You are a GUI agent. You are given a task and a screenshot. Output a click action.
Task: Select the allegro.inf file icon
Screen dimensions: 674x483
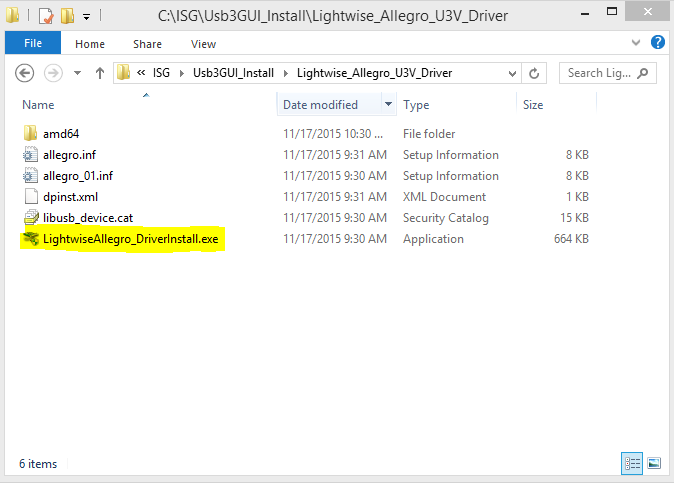pos(31,155)
